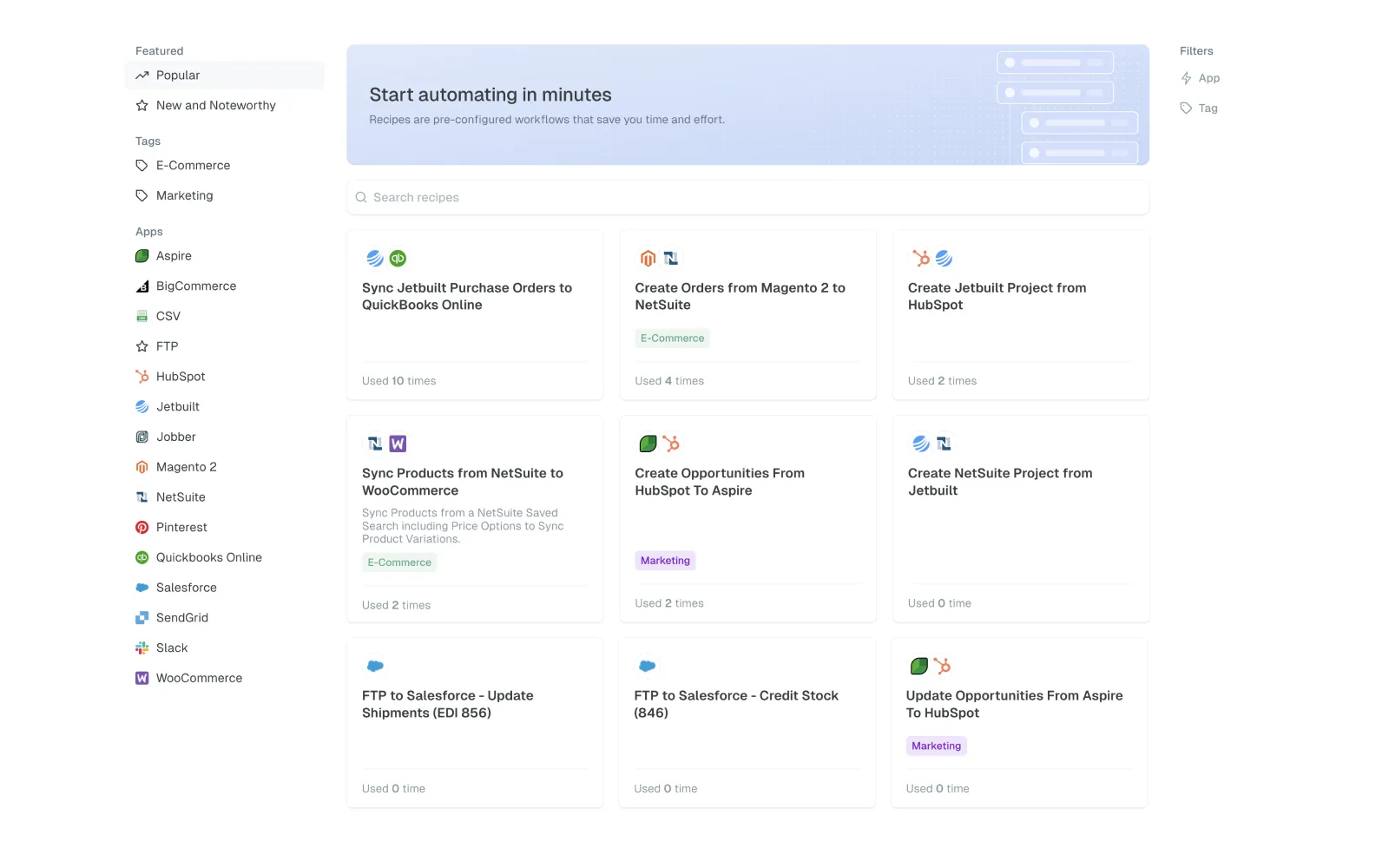1389x868 pixels.
Task: Open the App filter dropdown
Action: [x=1201, y=78]
